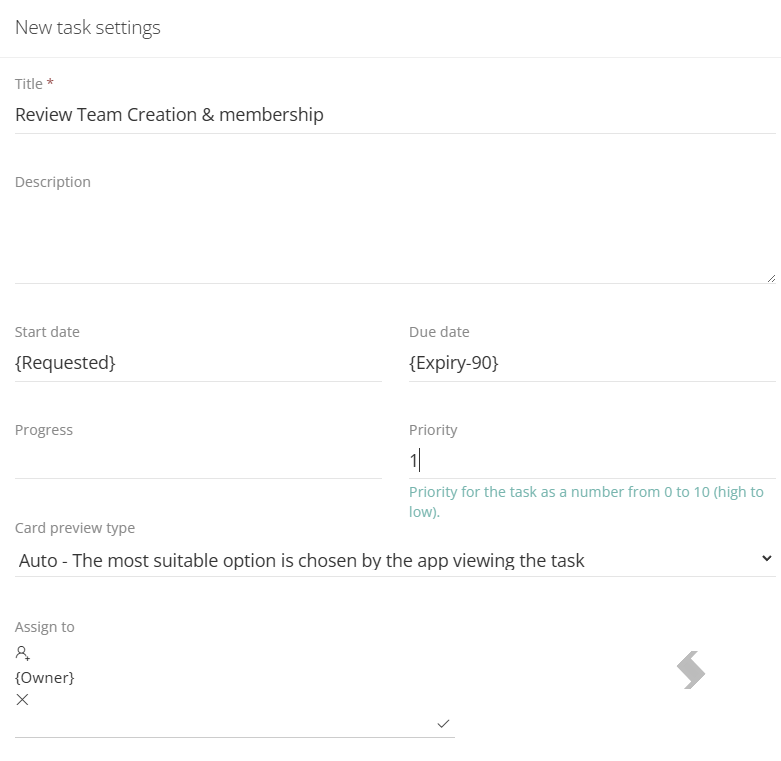Click the Assign to label
This screenshot has width=781, height=761.
click(x=45, y=627)
